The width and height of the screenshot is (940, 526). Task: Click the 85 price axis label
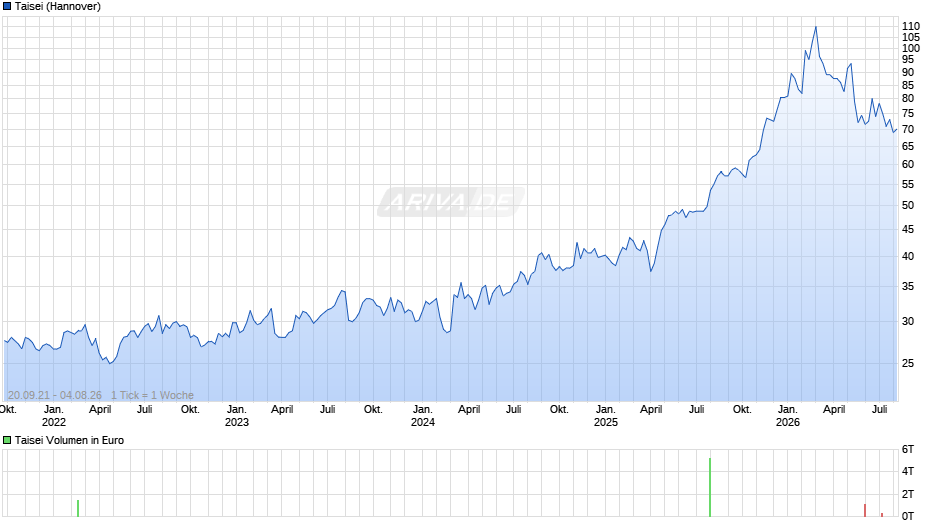[x=908, y=86]
